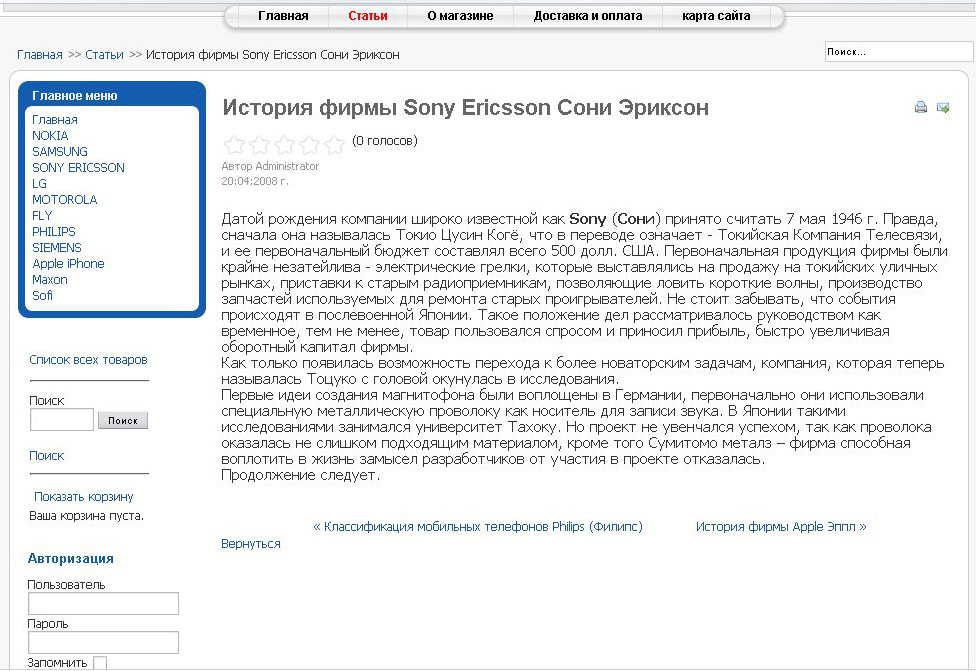Open the FLY category
976x671 pixels.
click(42, 215)
